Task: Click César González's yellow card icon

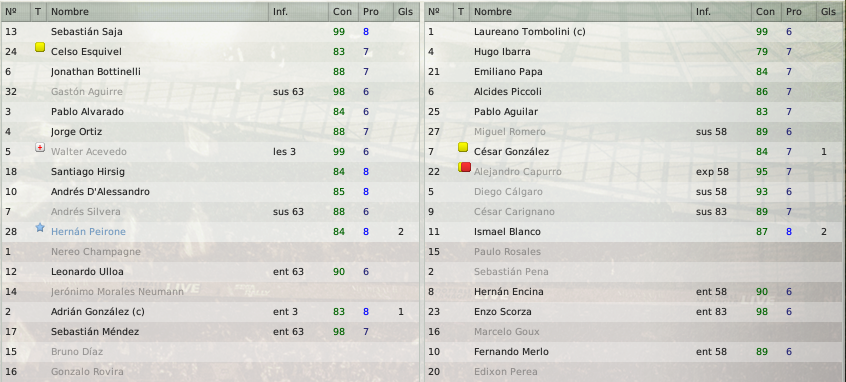Action: pyautogui.click(x=463, y=147)
